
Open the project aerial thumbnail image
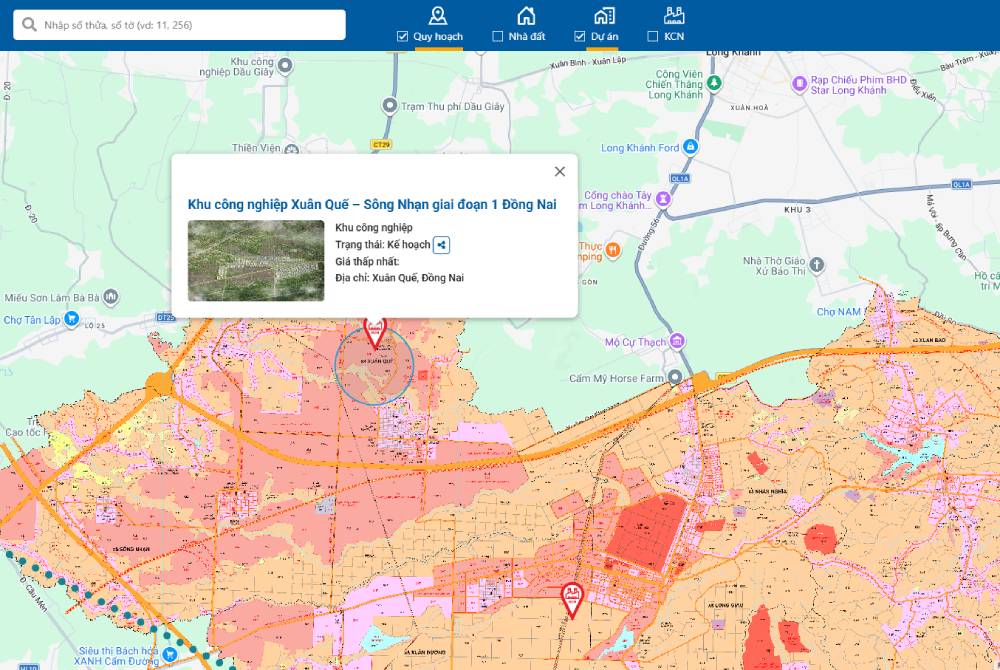pos(256,260)
